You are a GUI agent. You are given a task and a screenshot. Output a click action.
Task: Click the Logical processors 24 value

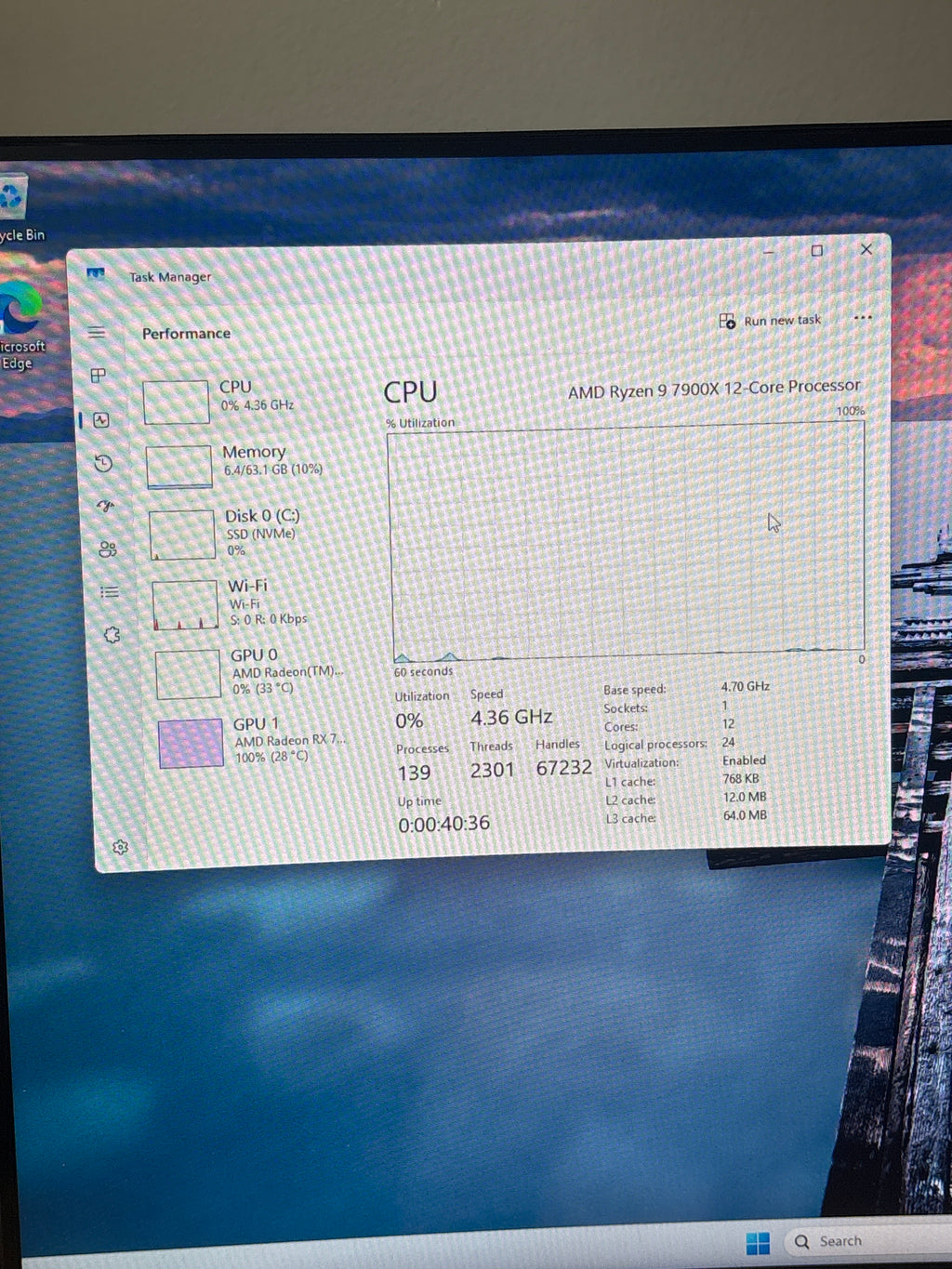pos(728,742)
